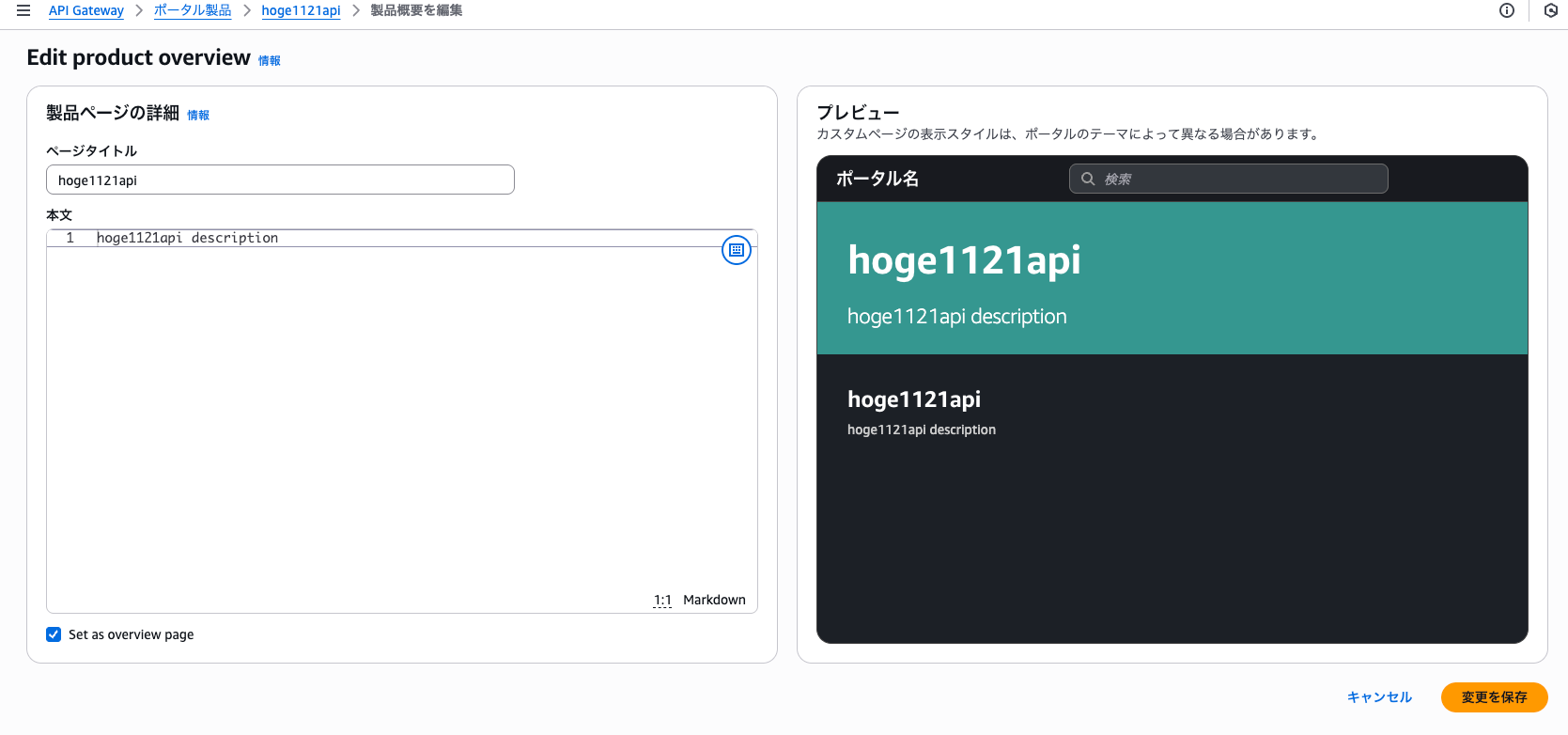The width and height of the screenshot is (1568, 735).
Task: Open 情報 link beside 製品ページの詳細
Action: click(x=198, y=115)
